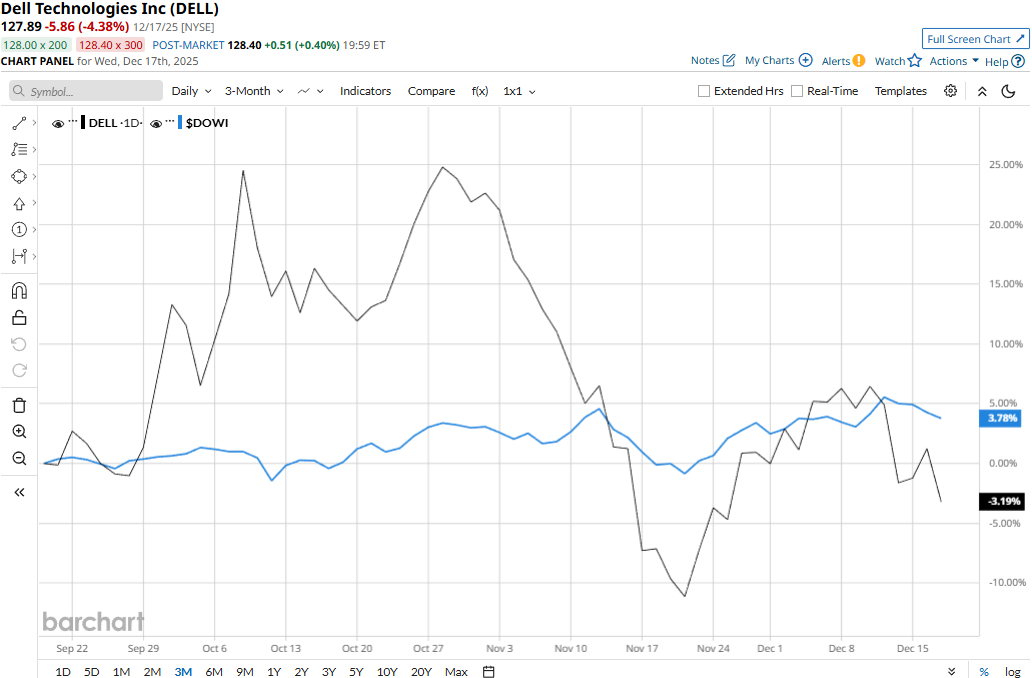Screen dimensions: 1032x678
Task: Enable Extended Hrs checkbox
Action: click(x=704, y=91)
